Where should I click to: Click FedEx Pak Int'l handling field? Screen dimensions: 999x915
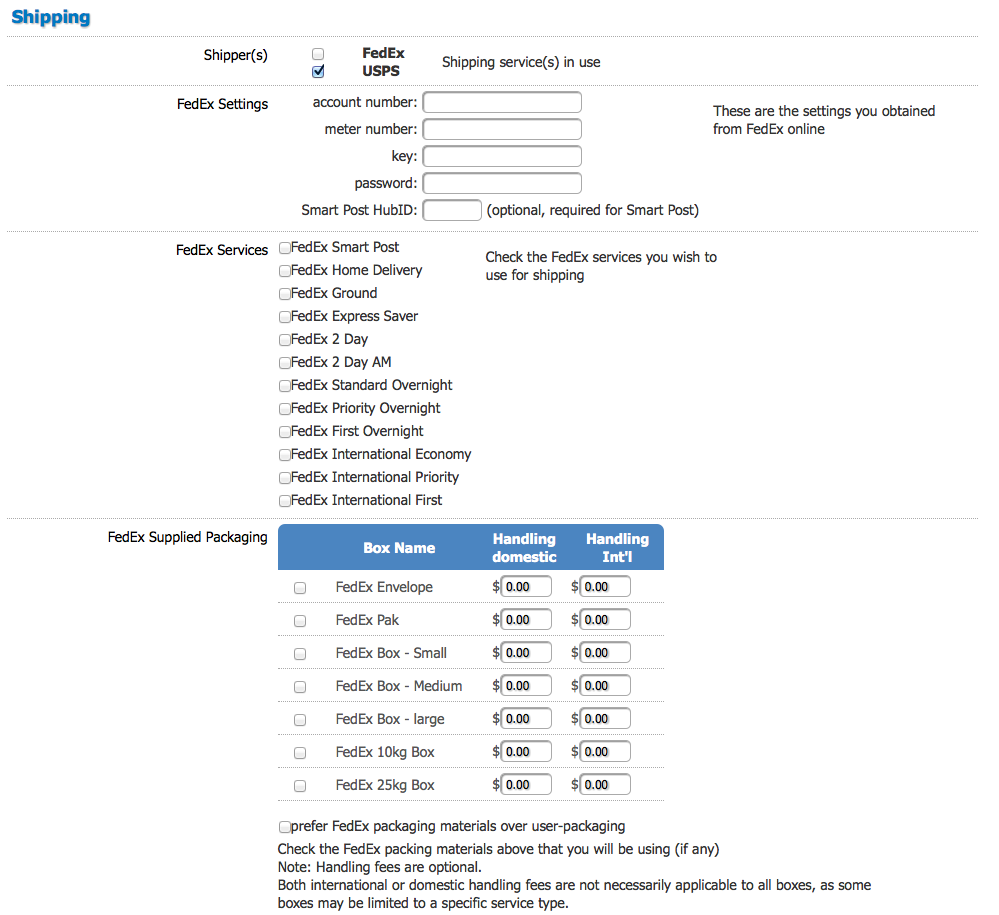tap(605, 619)
